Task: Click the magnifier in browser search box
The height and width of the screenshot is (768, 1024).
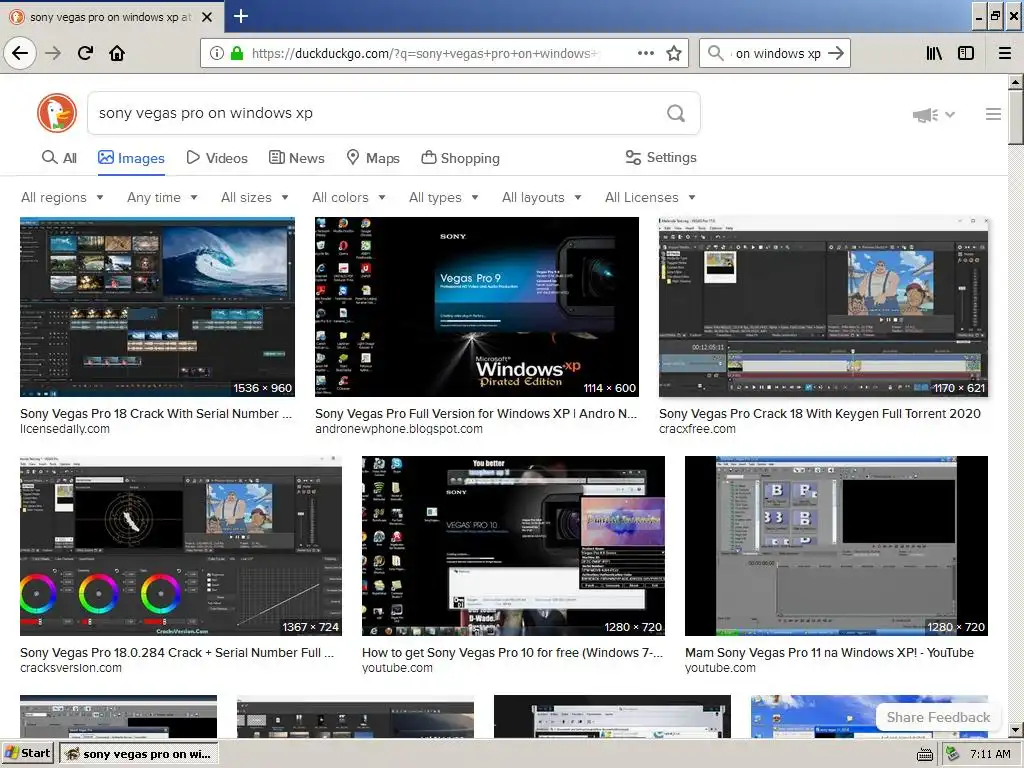Action: pyautogui.click(x=716, y=53)
